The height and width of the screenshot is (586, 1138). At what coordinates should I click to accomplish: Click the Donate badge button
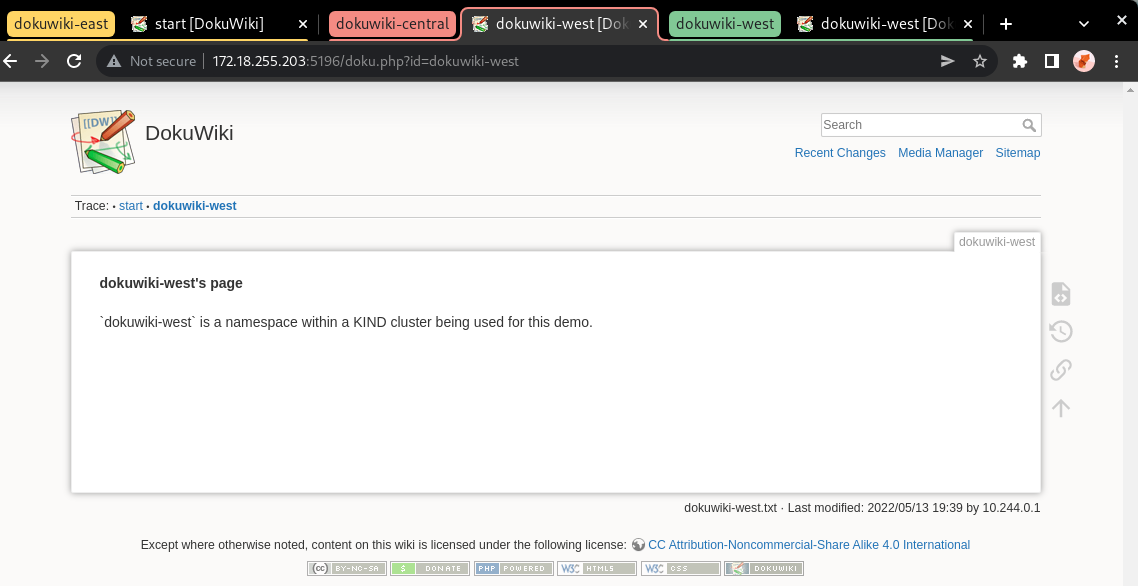(430, 568)
